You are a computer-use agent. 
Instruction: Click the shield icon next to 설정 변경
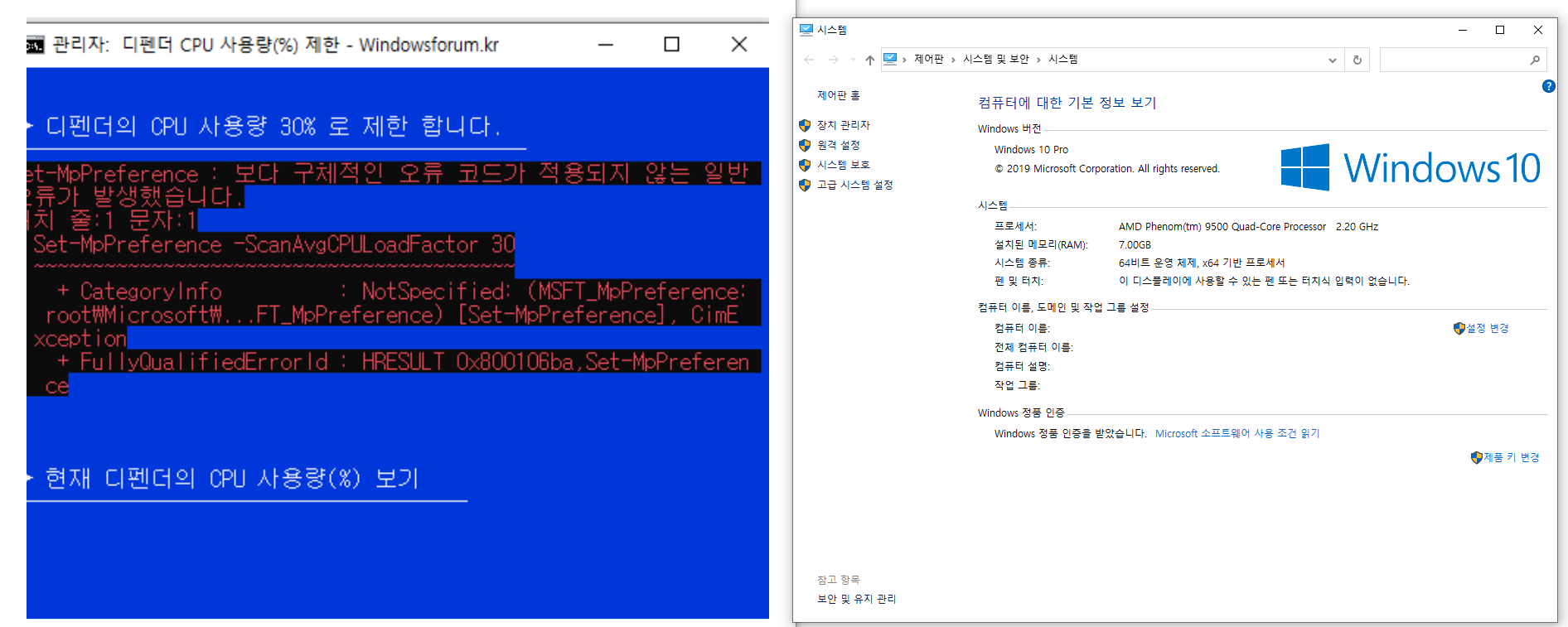[1459, 328]
